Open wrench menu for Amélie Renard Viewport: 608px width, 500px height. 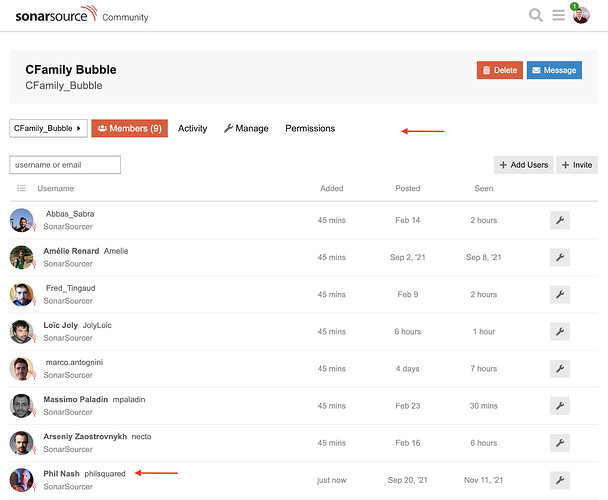tap(560, 257)
